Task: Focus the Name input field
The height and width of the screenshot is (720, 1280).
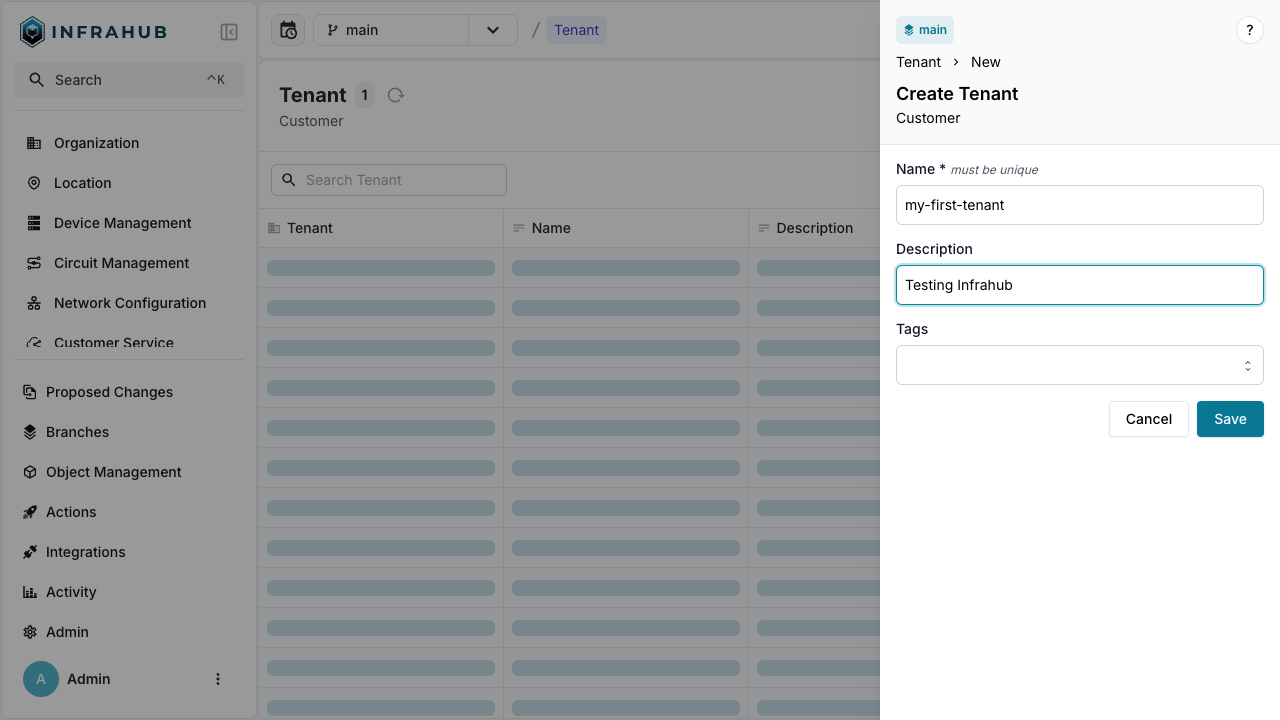Action: pyautogui.click(x=1079, y=205)
